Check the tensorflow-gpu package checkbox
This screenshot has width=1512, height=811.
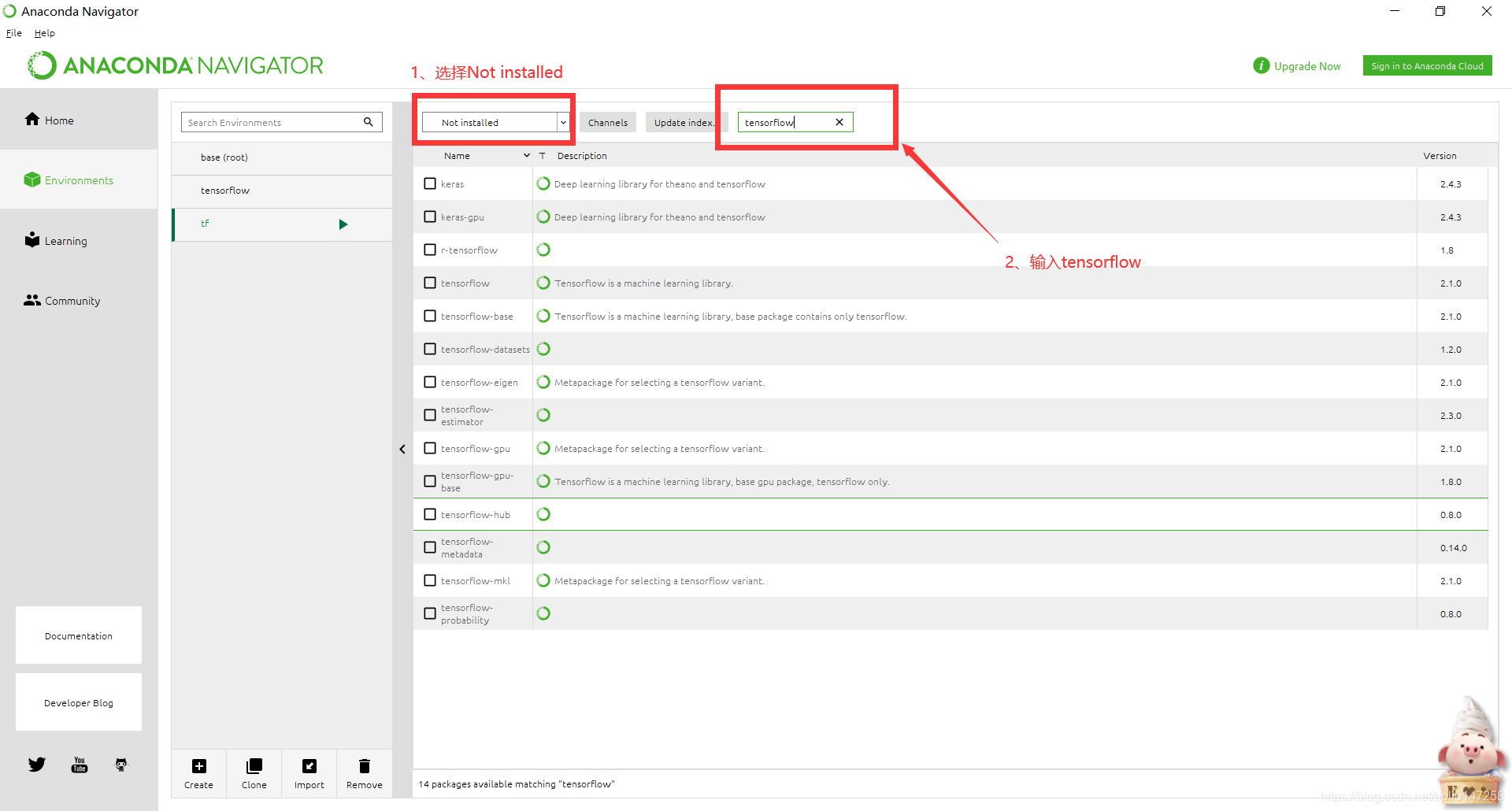pyautogui.click(x=430, y=448)
